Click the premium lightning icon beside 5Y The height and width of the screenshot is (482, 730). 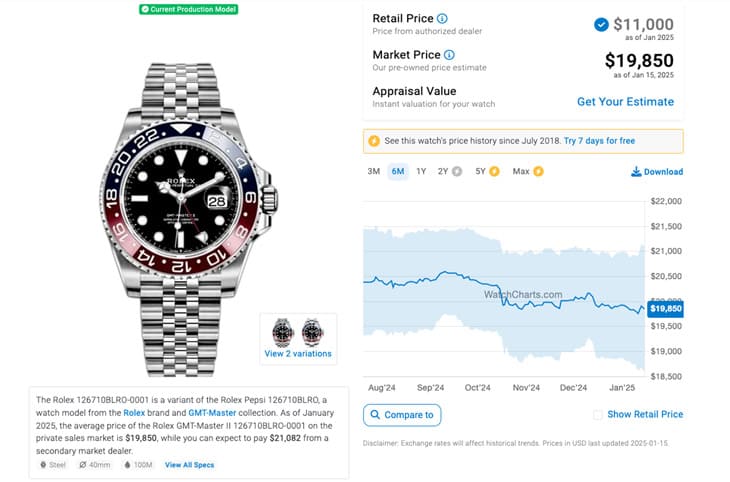(495, 171)
